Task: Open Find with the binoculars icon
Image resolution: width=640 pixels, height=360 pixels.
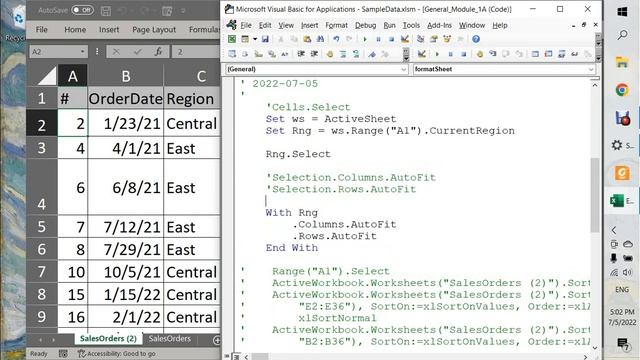Action: pyautogui.click(x=320, y=39)
